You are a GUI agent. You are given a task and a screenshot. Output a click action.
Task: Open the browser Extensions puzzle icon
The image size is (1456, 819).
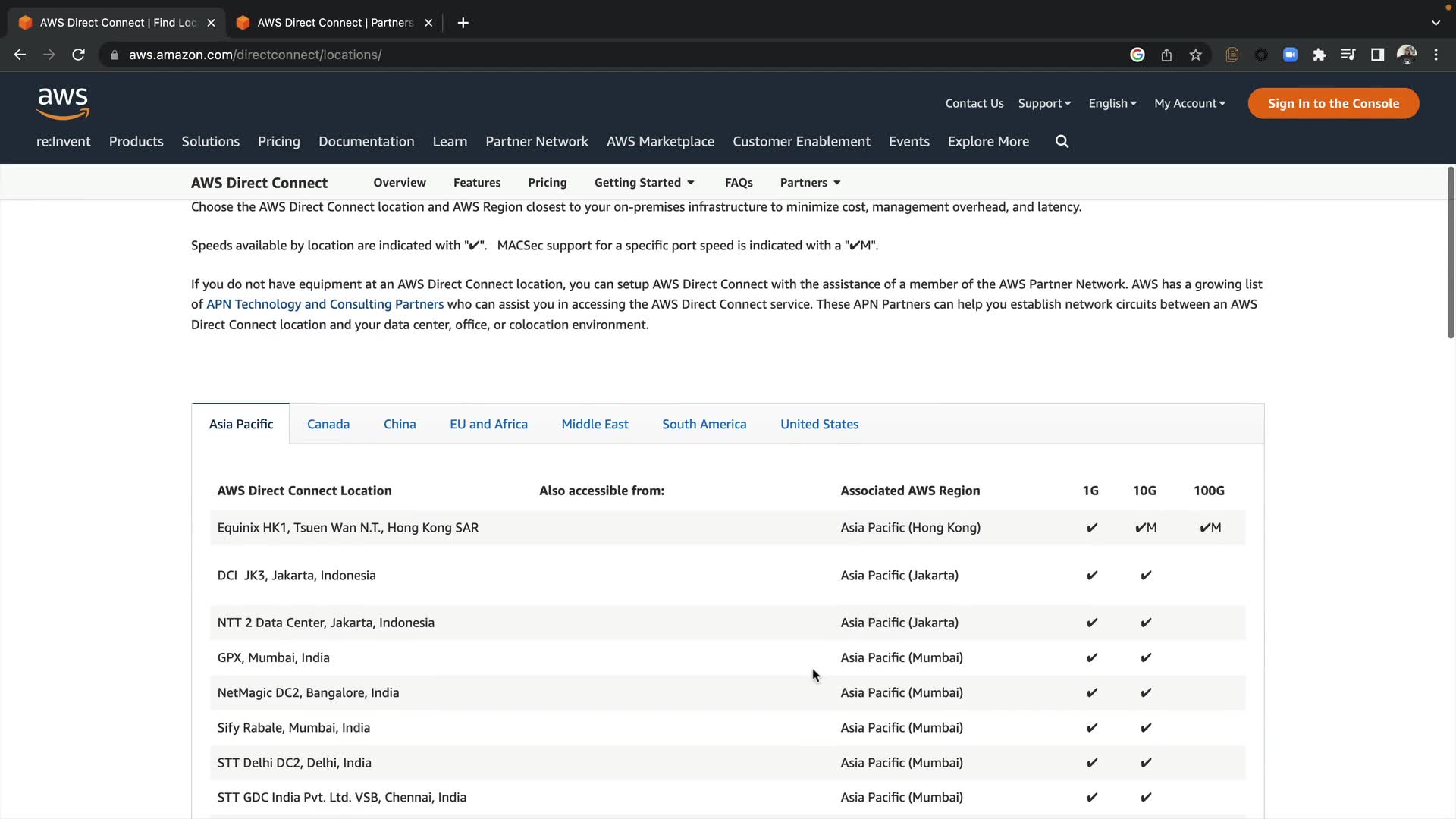click(1319, 55)
